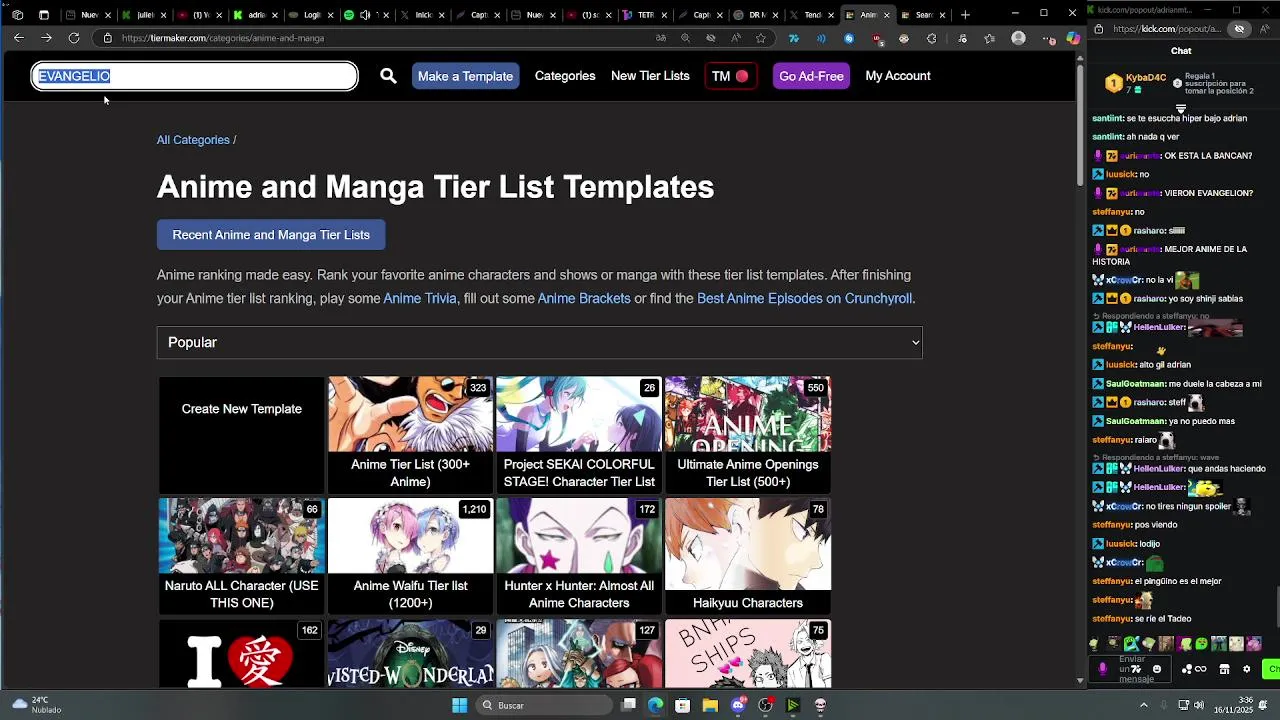
Task: Toggle the TM live indicator button
Action: [730, 76]
